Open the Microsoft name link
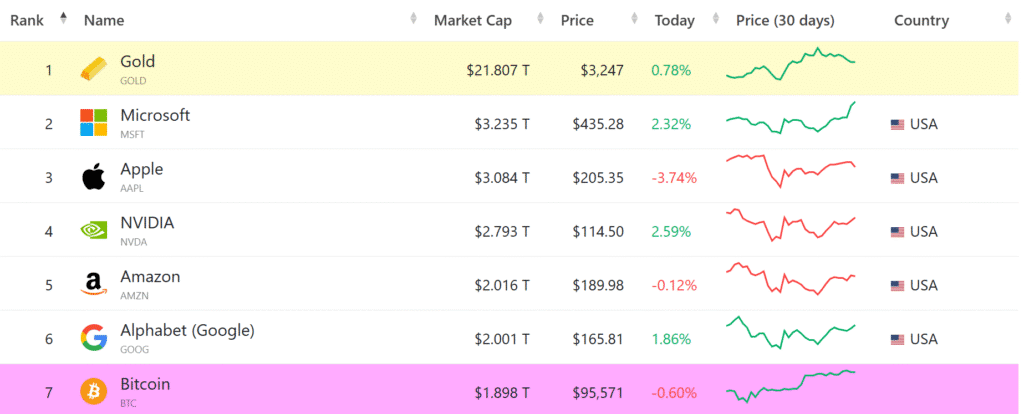The image size is (1024, 414). tap(155, 115)
